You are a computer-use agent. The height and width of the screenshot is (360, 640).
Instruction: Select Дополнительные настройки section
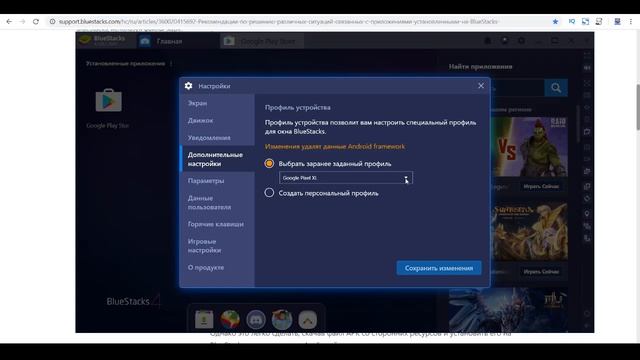coord(217,159)
